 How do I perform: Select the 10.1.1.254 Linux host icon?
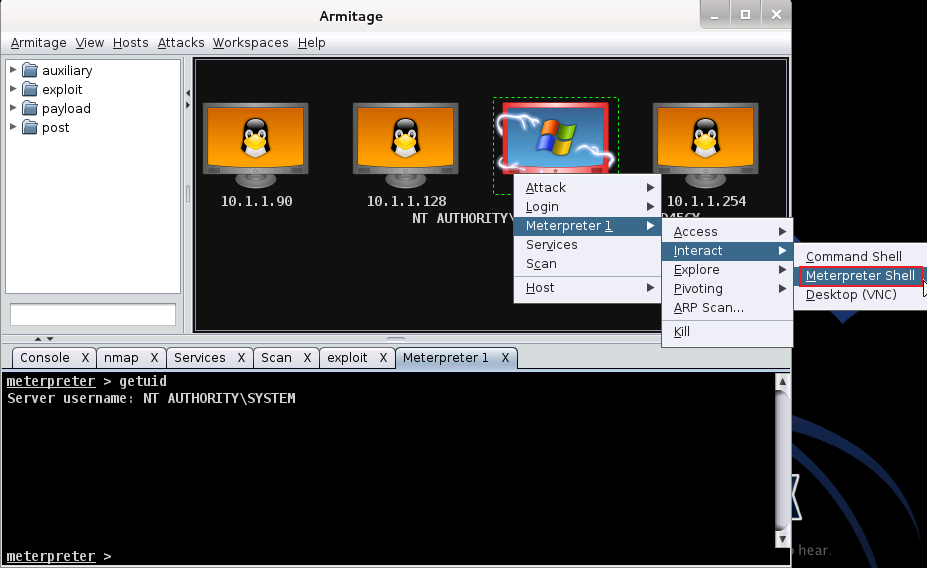pos(705,145)
